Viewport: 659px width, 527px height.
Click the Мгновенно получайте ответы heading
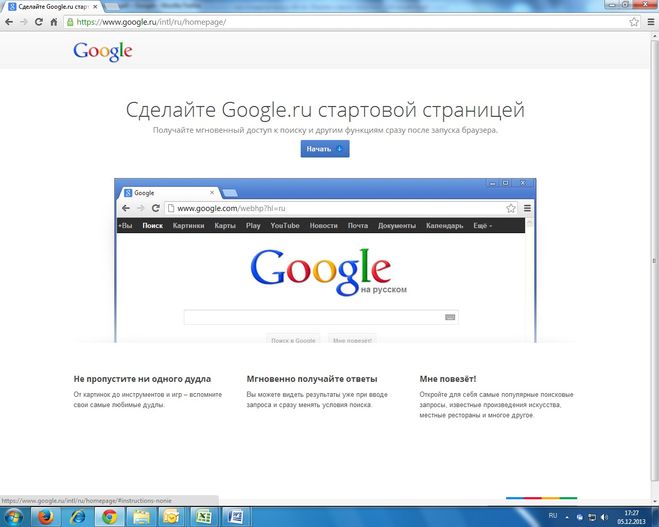312,379
